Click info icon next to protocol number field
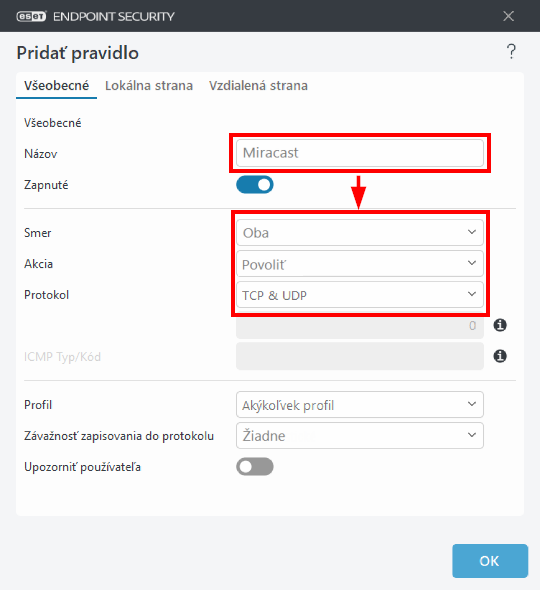540x590 pixels. click(x=500, y=325)
